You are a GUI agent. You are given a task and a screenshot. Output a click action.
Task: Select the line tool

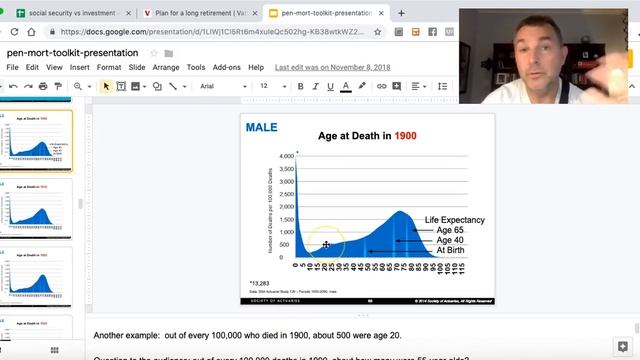coord(173,86)
